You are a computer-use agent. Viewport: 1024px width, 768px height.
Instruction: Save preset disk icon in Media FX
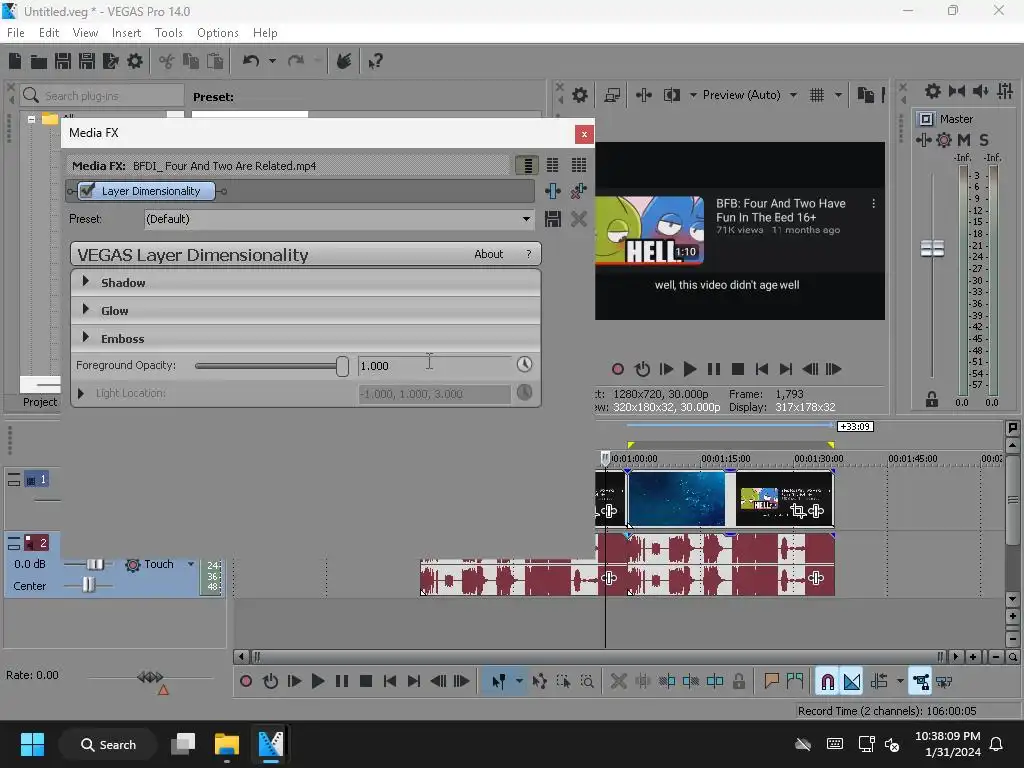[552, 219]
